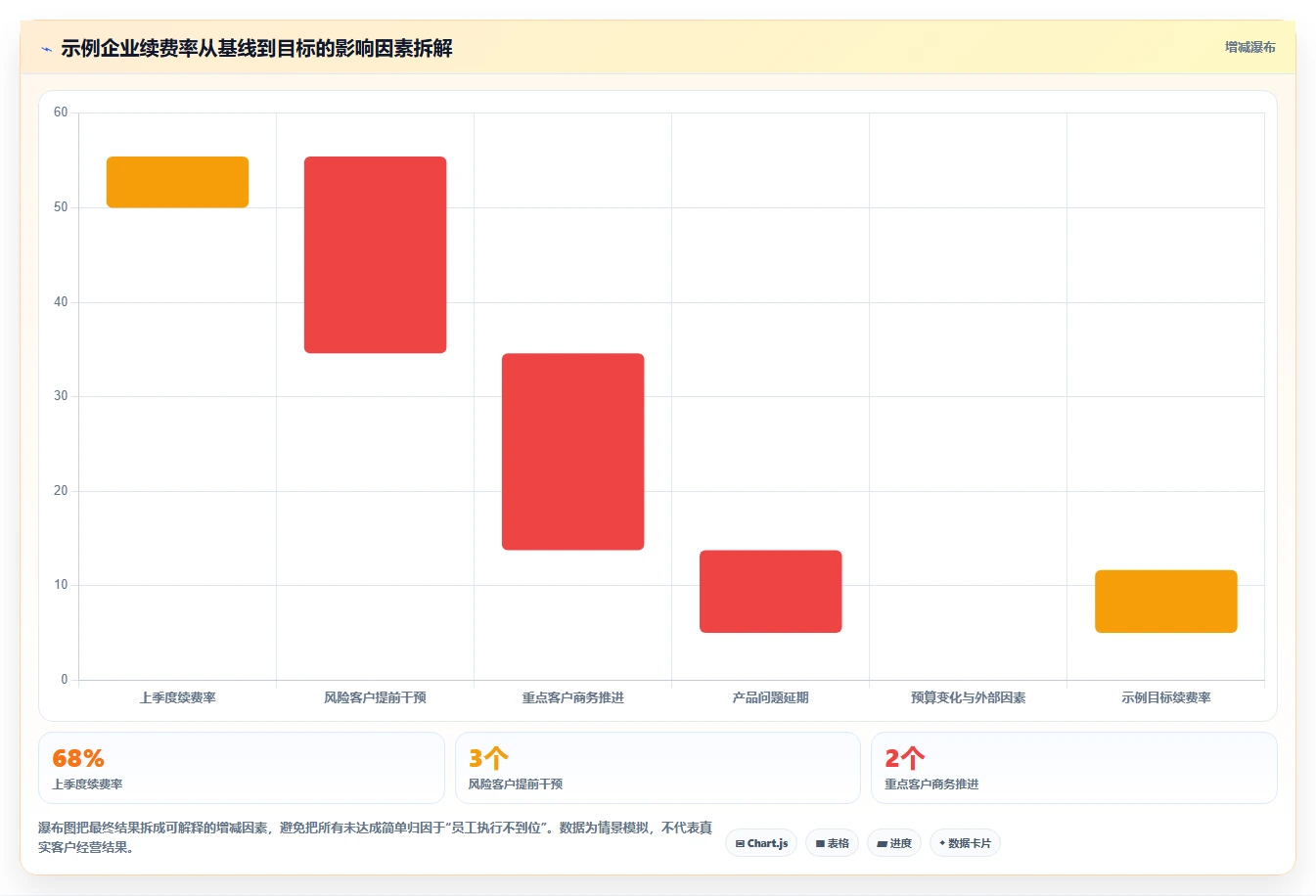Screen dimensions: 1316x896
Task: Click axis label 示例目标续费率
Action: 1165,697
